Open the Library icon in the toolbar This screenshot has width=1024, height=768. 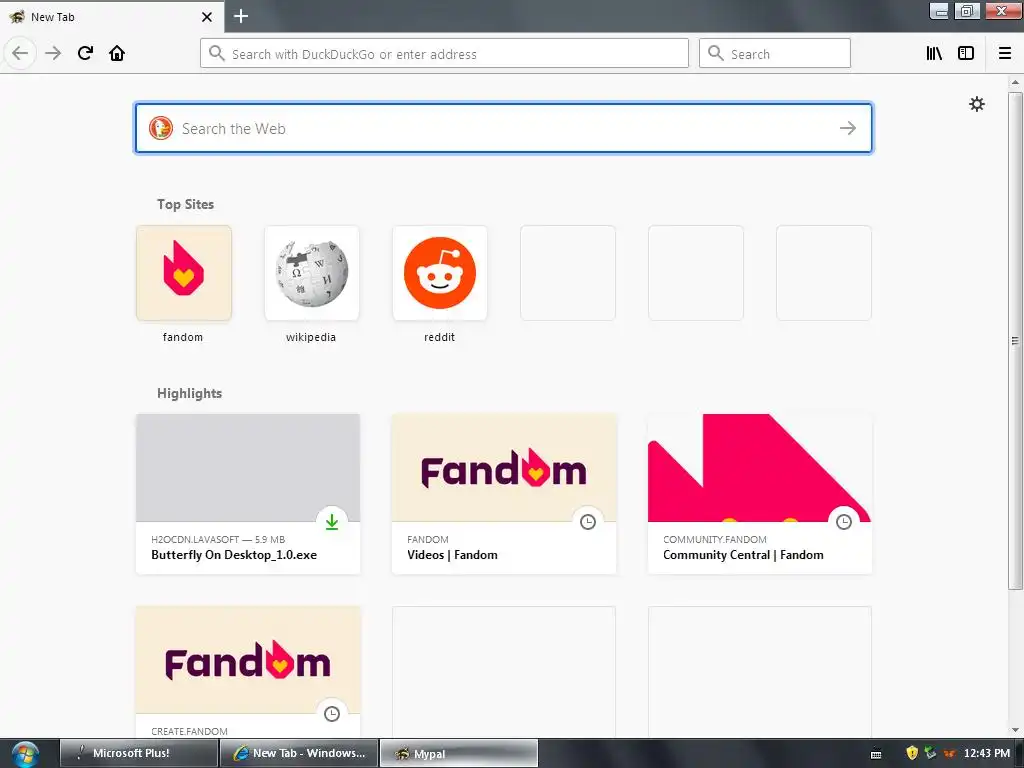click(x=934, y=53)
